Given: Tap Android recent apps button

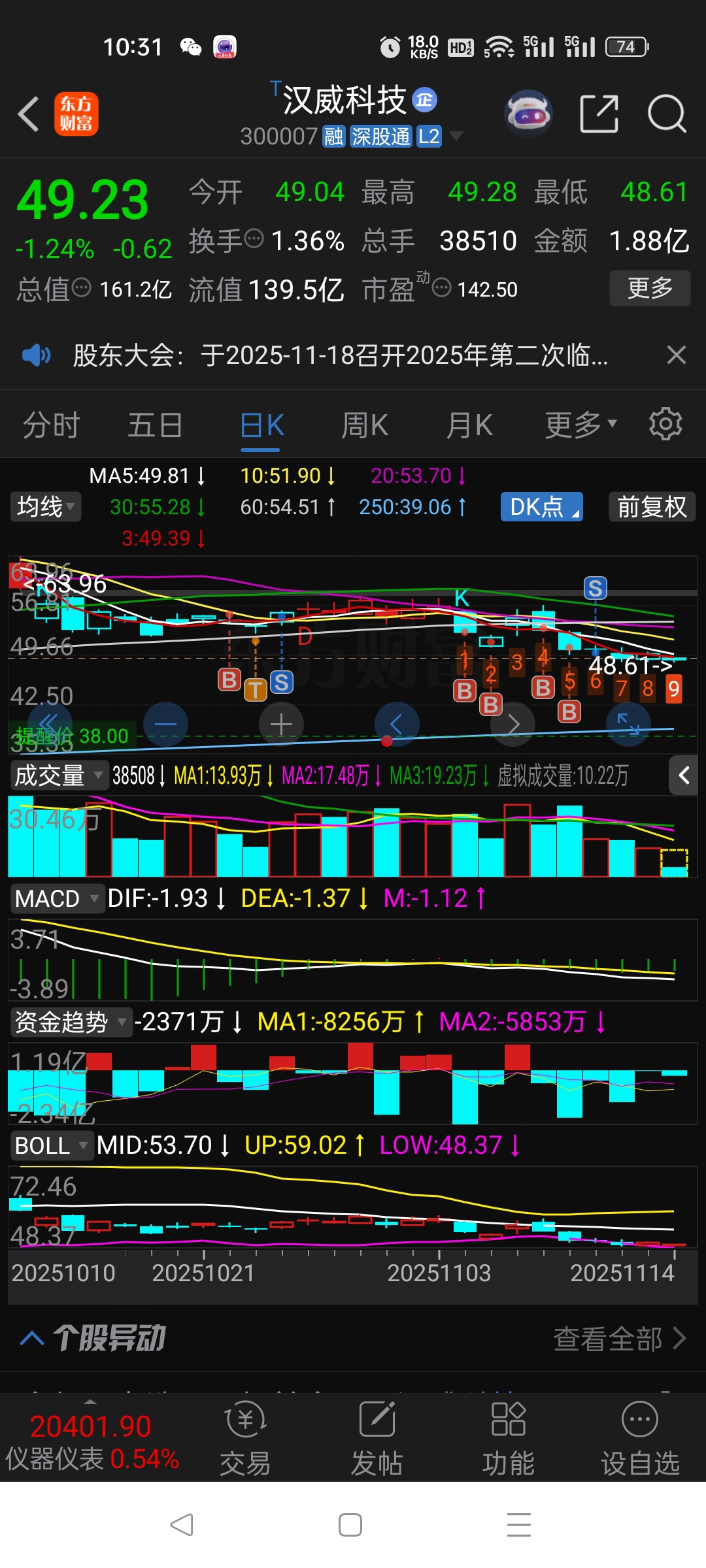Looking at the screenshot, I should 519,1525.
